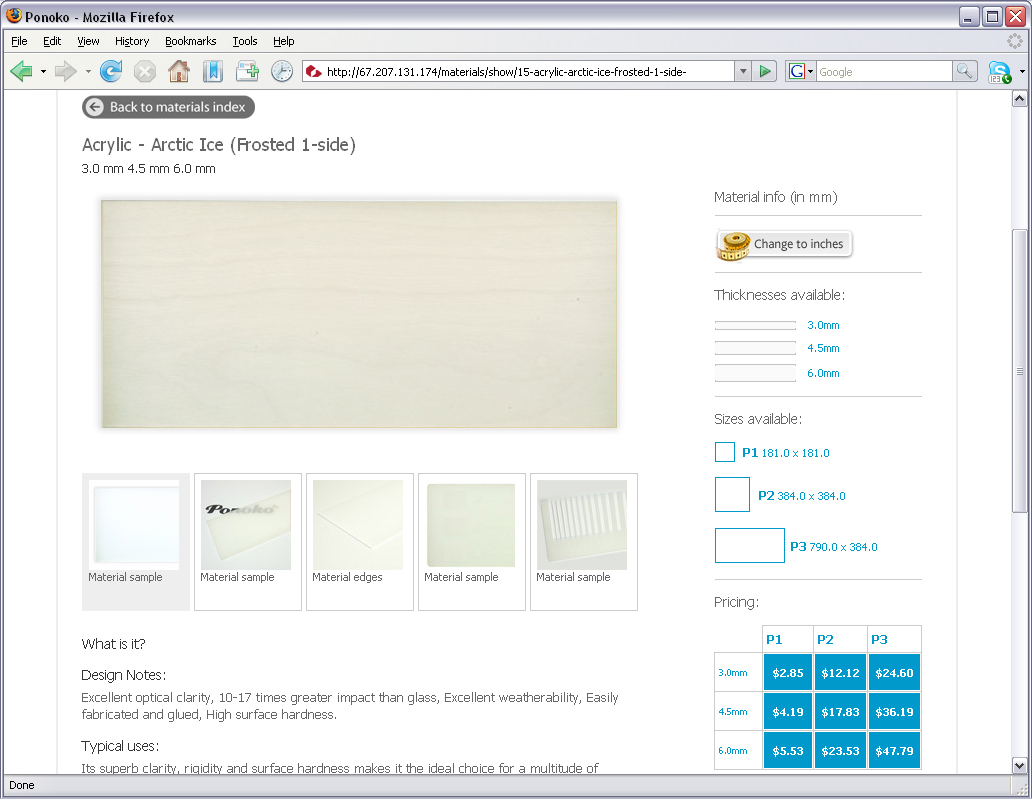Open the Home page icon

(x=179, y=71)
